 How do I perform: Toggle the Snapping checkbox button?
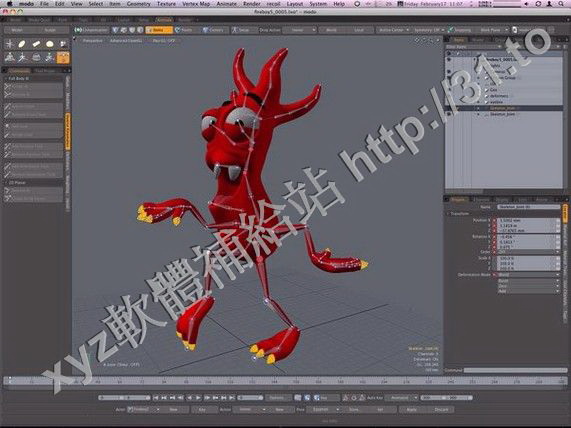coord(460,30)
